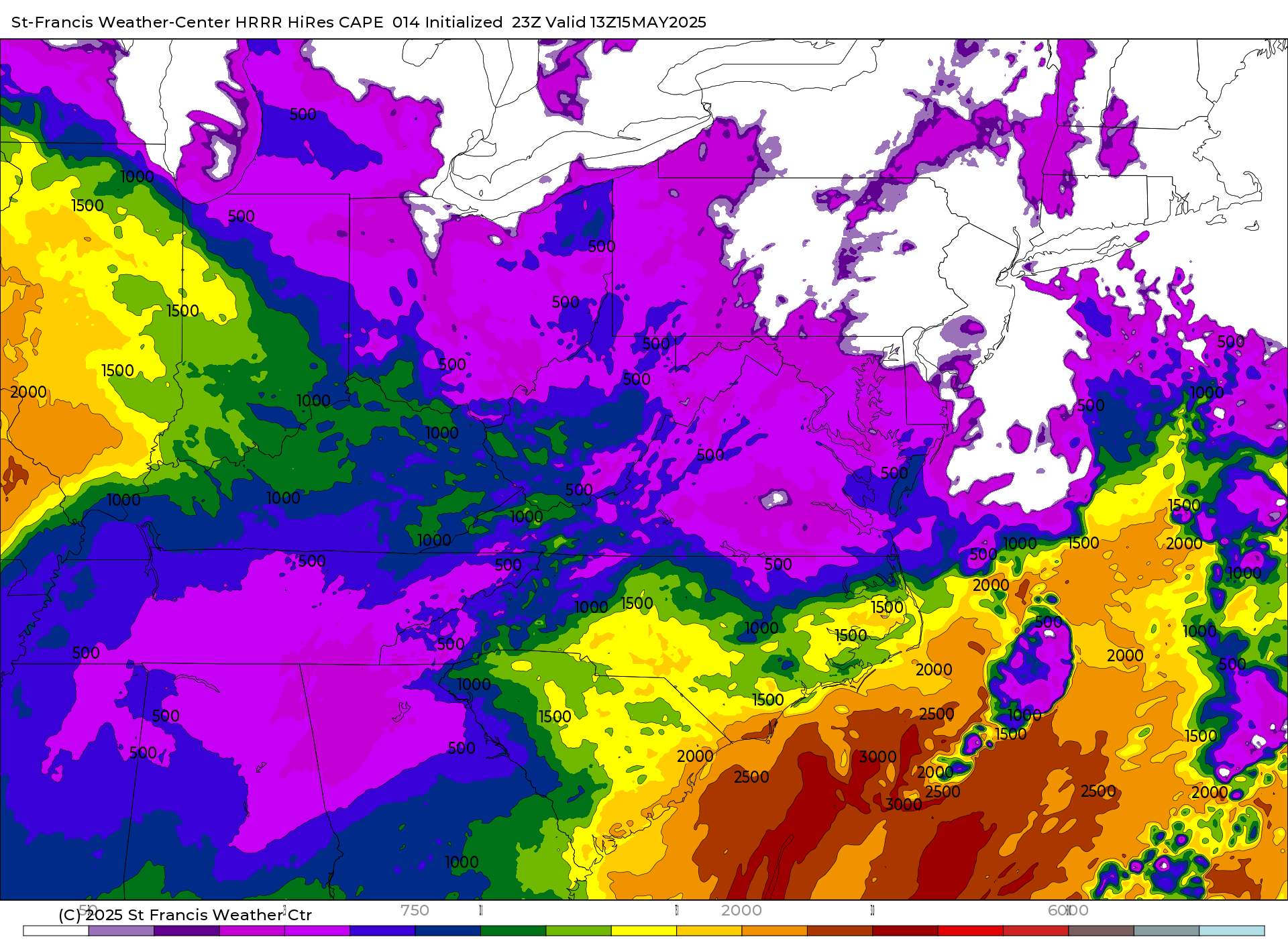Select the indigo blue-violet legend swatch
This screenshot has height=939, width=1288.
(x=382, y=931)
